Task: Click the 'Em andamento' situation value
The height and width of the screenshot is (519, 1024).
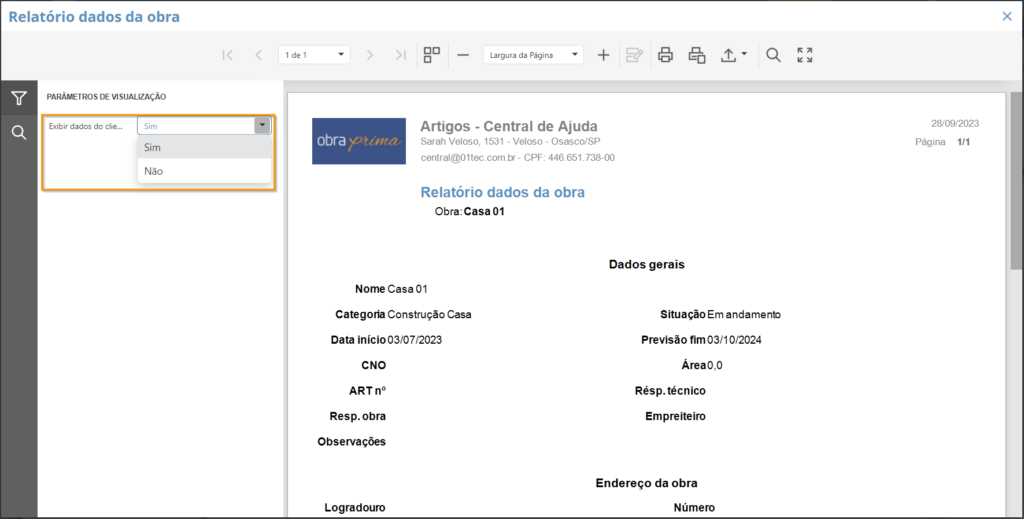Action: click(x=744, y=315)
